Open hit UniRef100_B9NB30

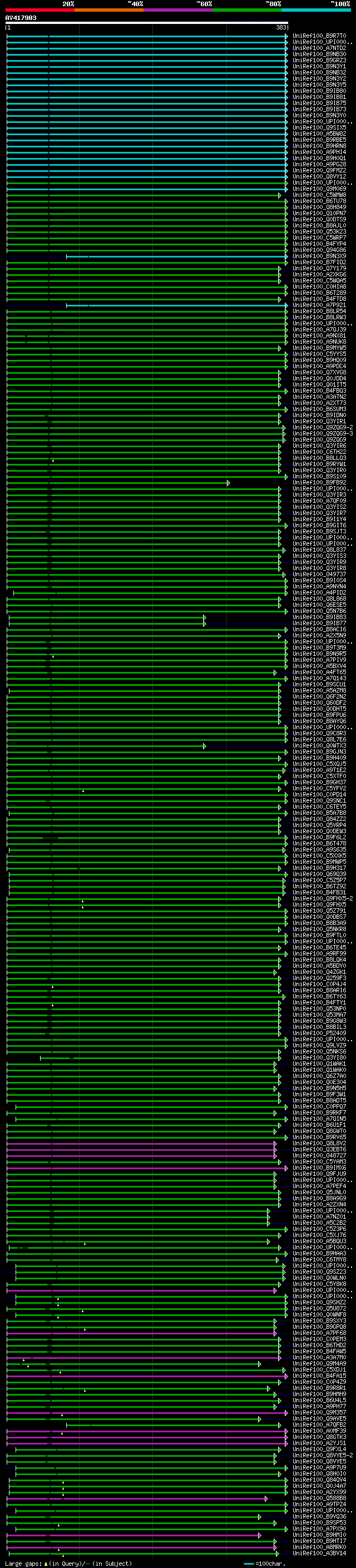(319, 54)
